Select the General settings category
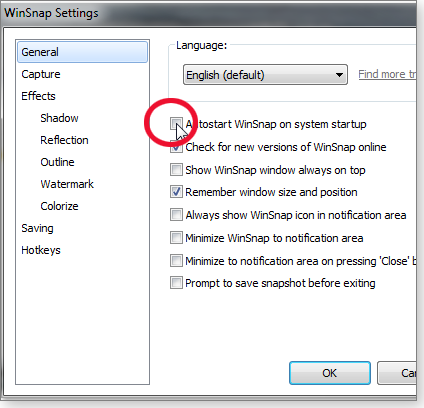Viewport: 424px width, 408px height. pyautogui.click(x=82, y=52)
